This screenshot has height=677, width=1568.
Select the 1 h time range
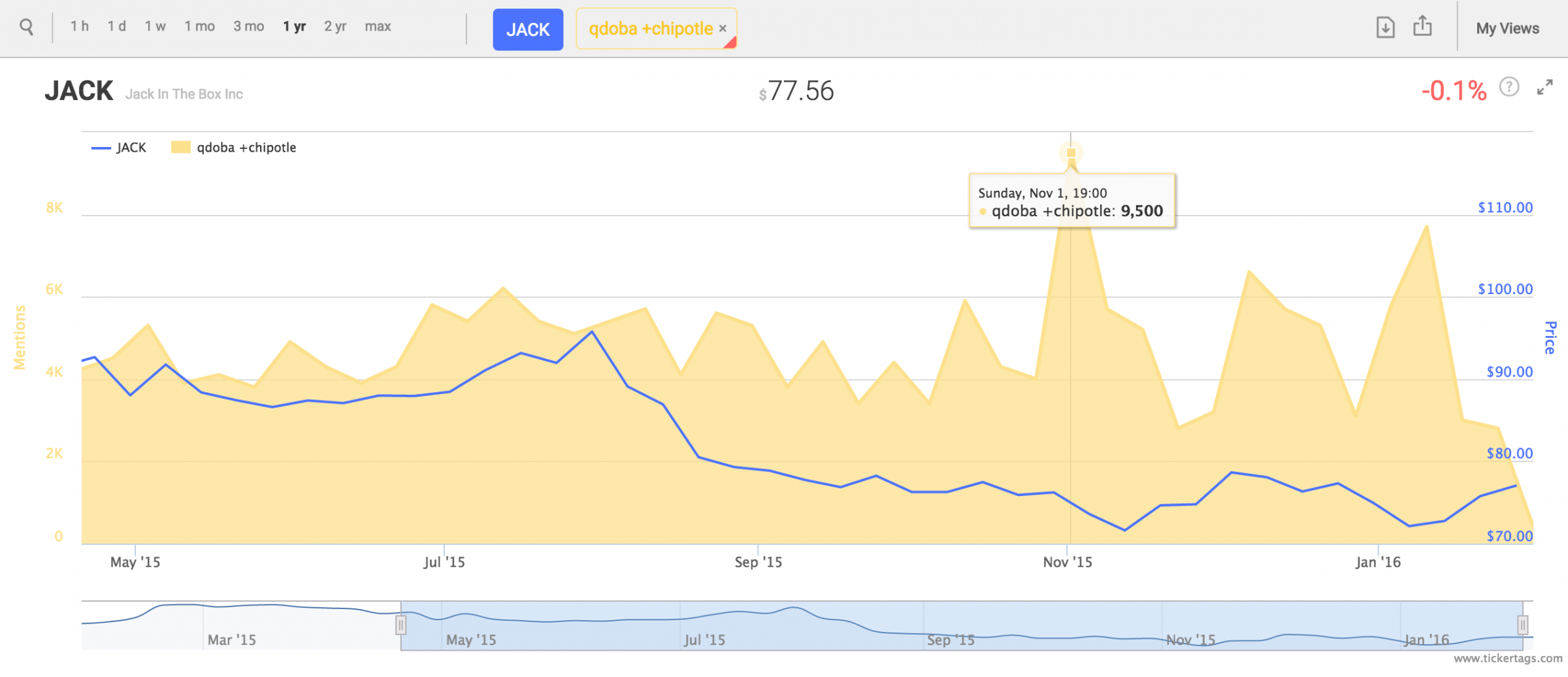(x=80, y=27)
